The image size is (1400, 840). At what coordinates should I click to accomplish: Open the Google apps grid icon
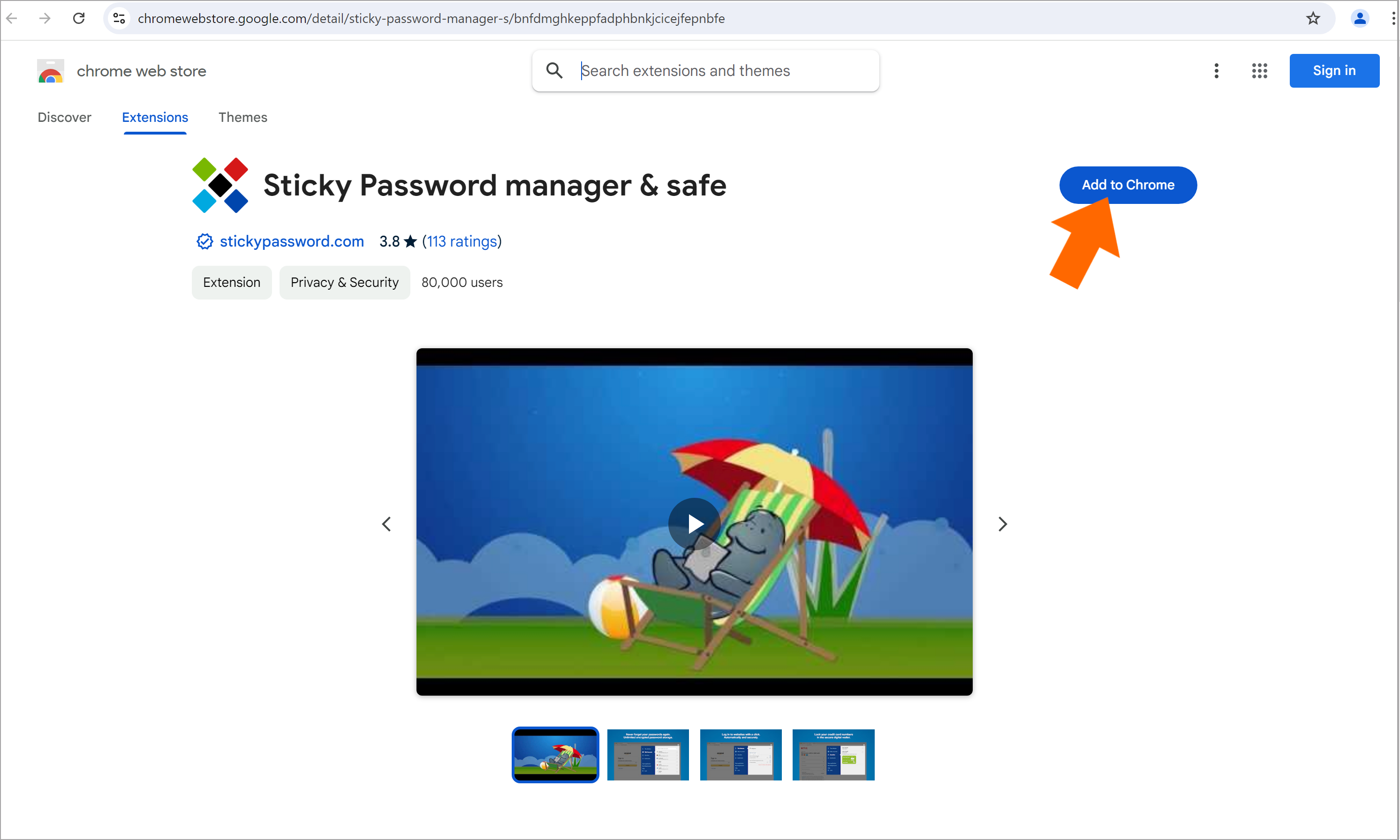pyautogui.click(x=1259, y=71)
